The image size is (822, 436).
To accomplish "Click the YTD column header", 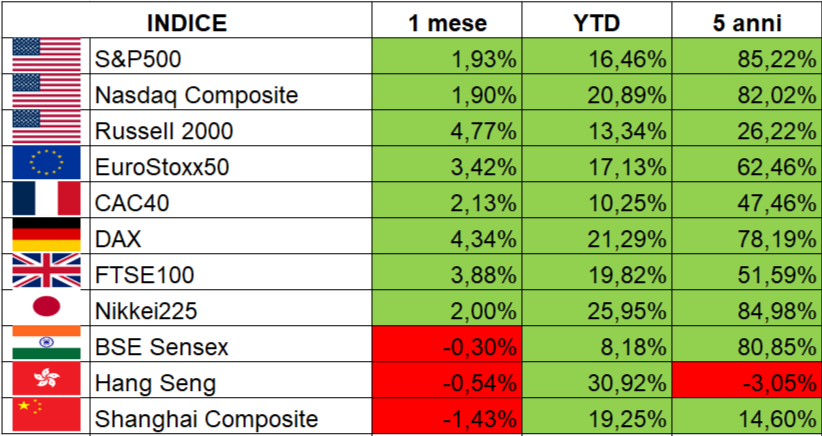I will (596, 22).
